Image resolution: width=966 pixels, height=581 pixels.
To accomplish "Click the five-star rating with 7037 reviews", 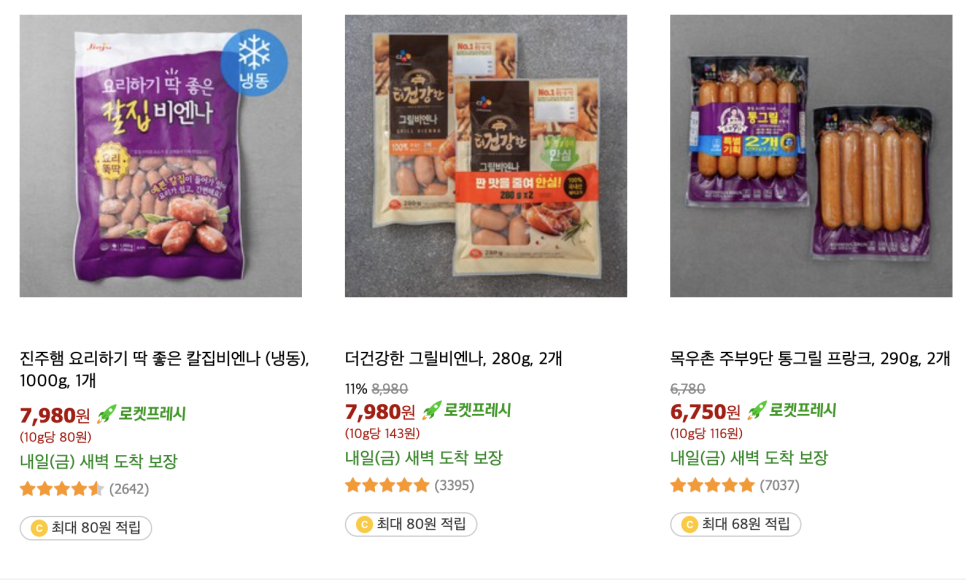I will point(712,486).
